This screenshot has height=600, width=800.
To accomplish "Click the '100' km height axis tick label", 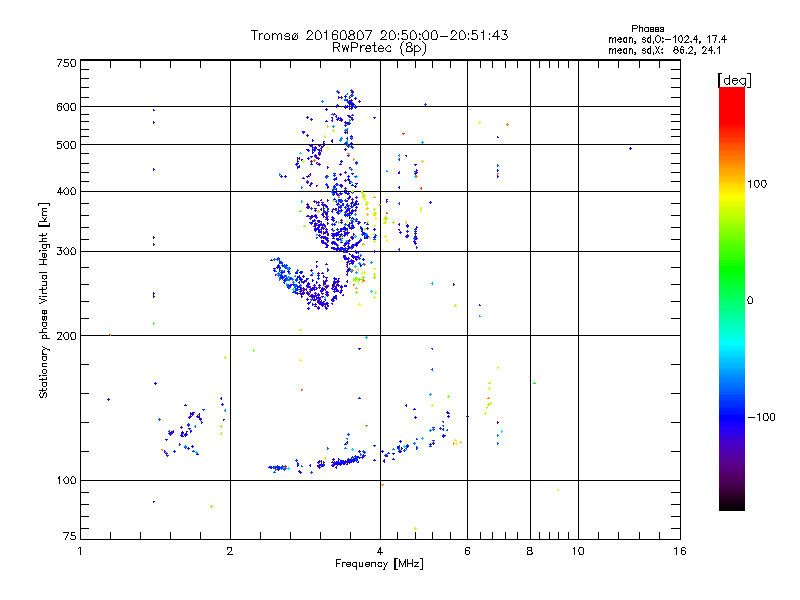I will 66,480.
